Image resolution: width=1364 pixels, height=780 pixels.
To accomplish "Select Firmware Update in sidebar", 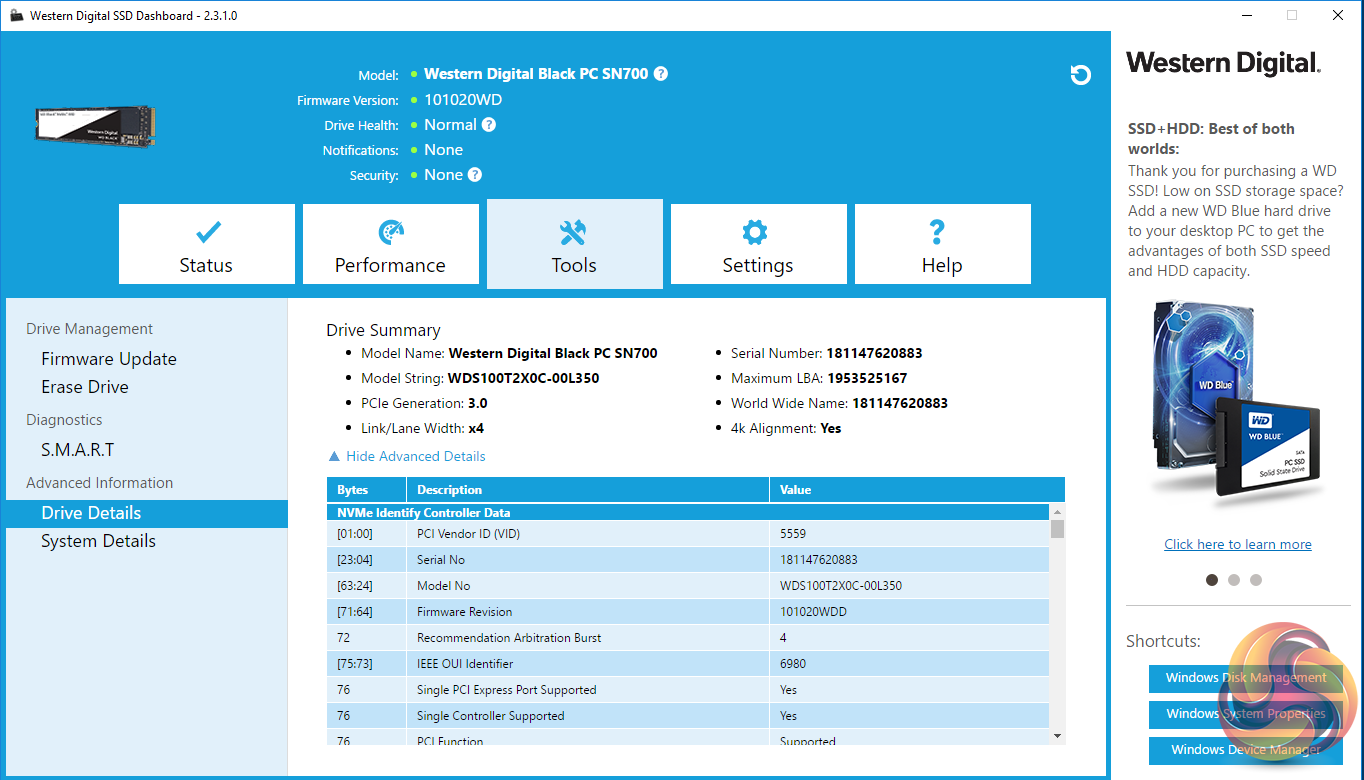I will click(109, 359).
